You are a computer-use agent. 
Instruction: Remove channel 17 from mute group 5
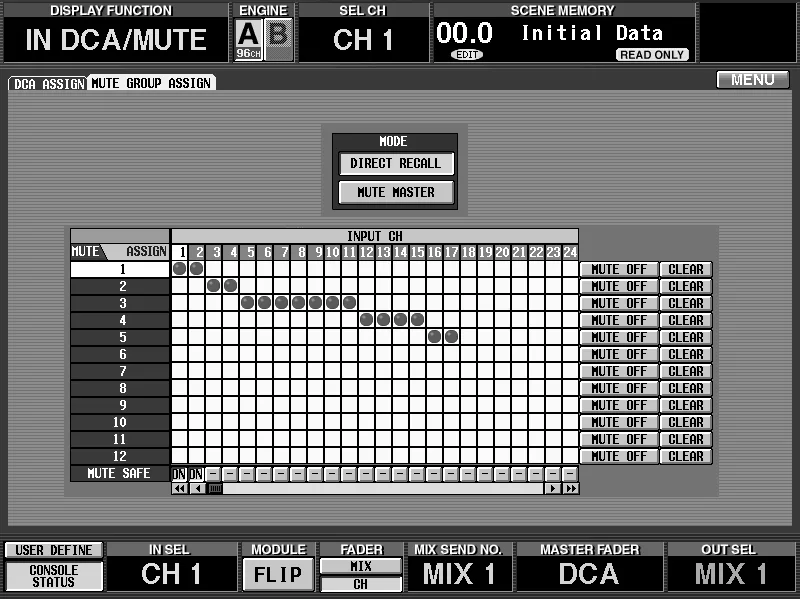tap(452, 337)
